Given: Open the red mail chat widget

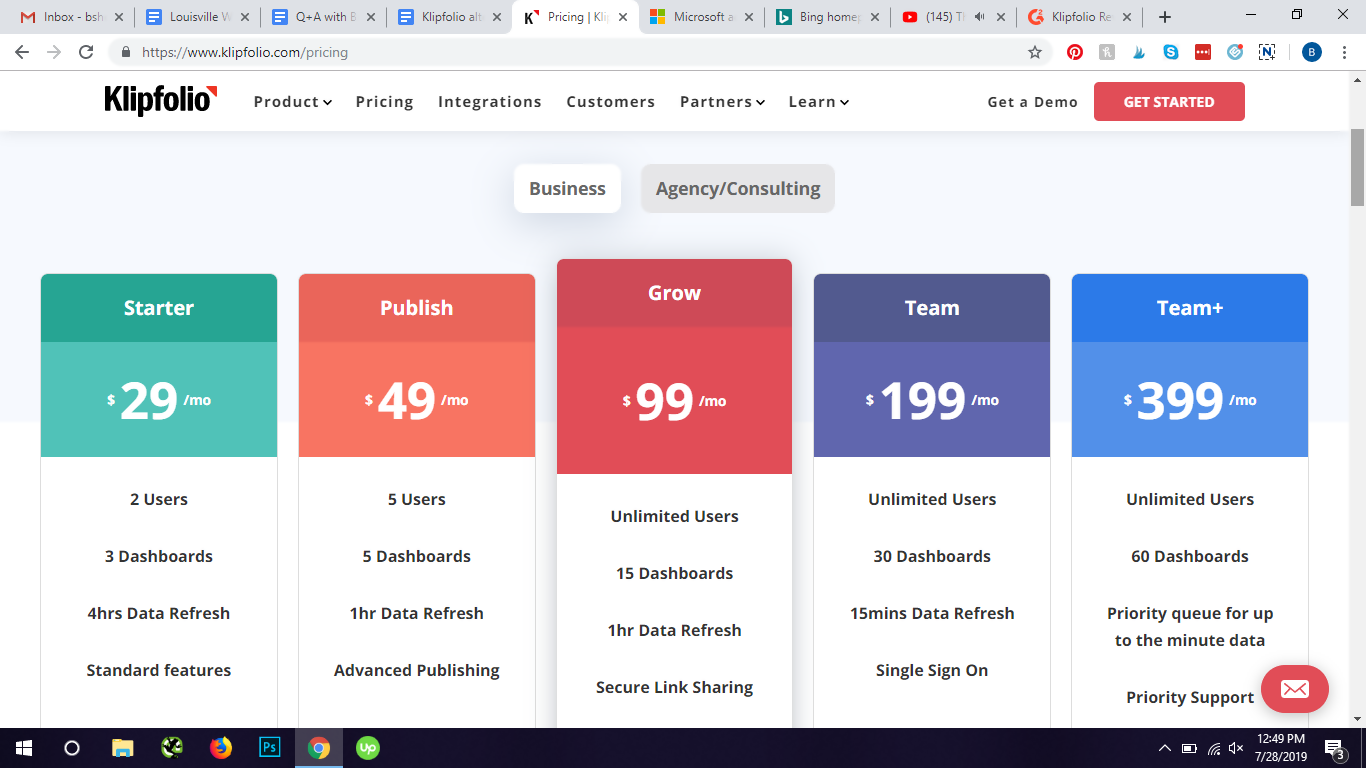Looking at the screenshot, I should point(1295,689).
